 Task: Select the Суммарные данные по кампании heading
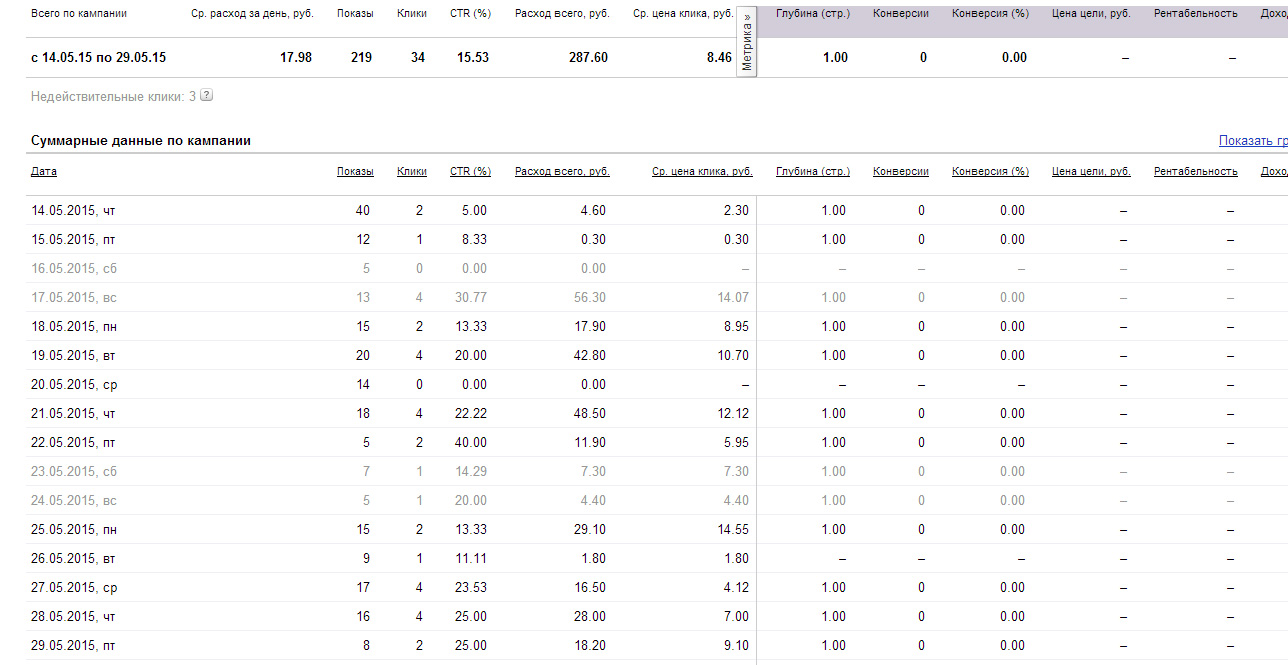click(141, 141)
